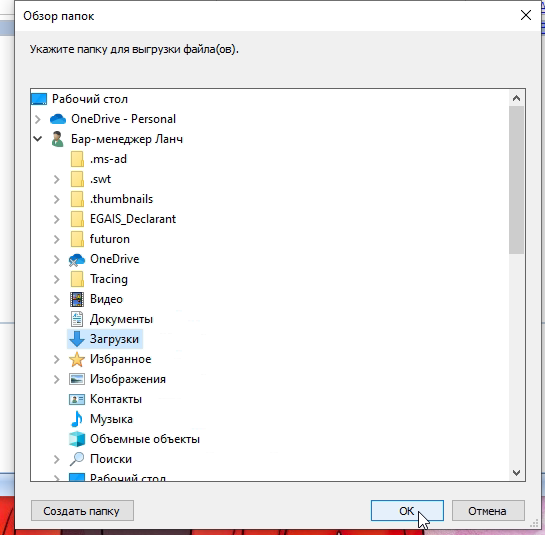The height and width of the screenshot is (535, 545).
Task: Click the scrollbar down arrow in folder tree
Action: pyautogui.click(x=516, y=473)
